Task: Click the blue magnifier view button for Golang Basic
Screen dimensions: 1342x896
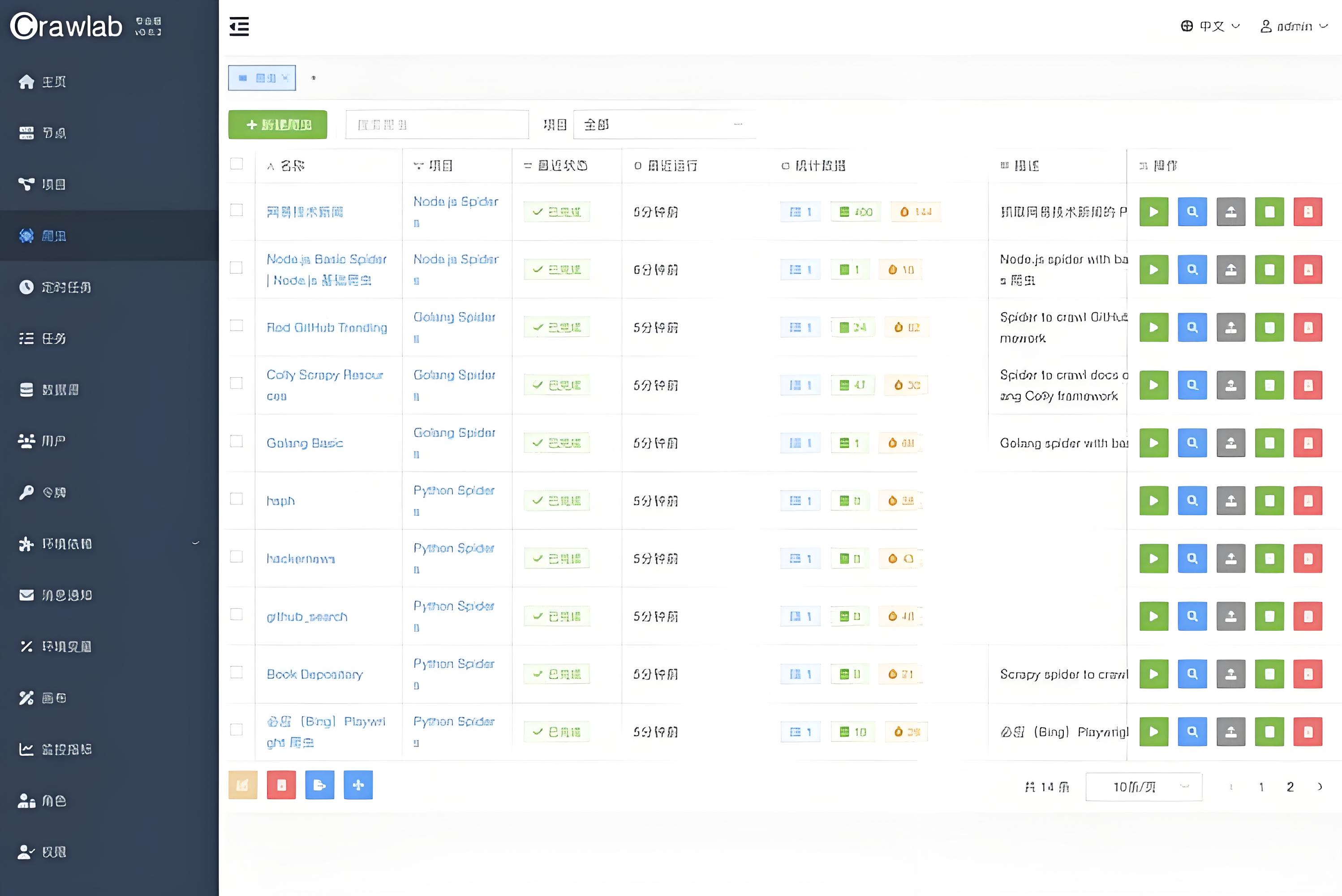Action: pyautogui.click(x=1192, y=443)
